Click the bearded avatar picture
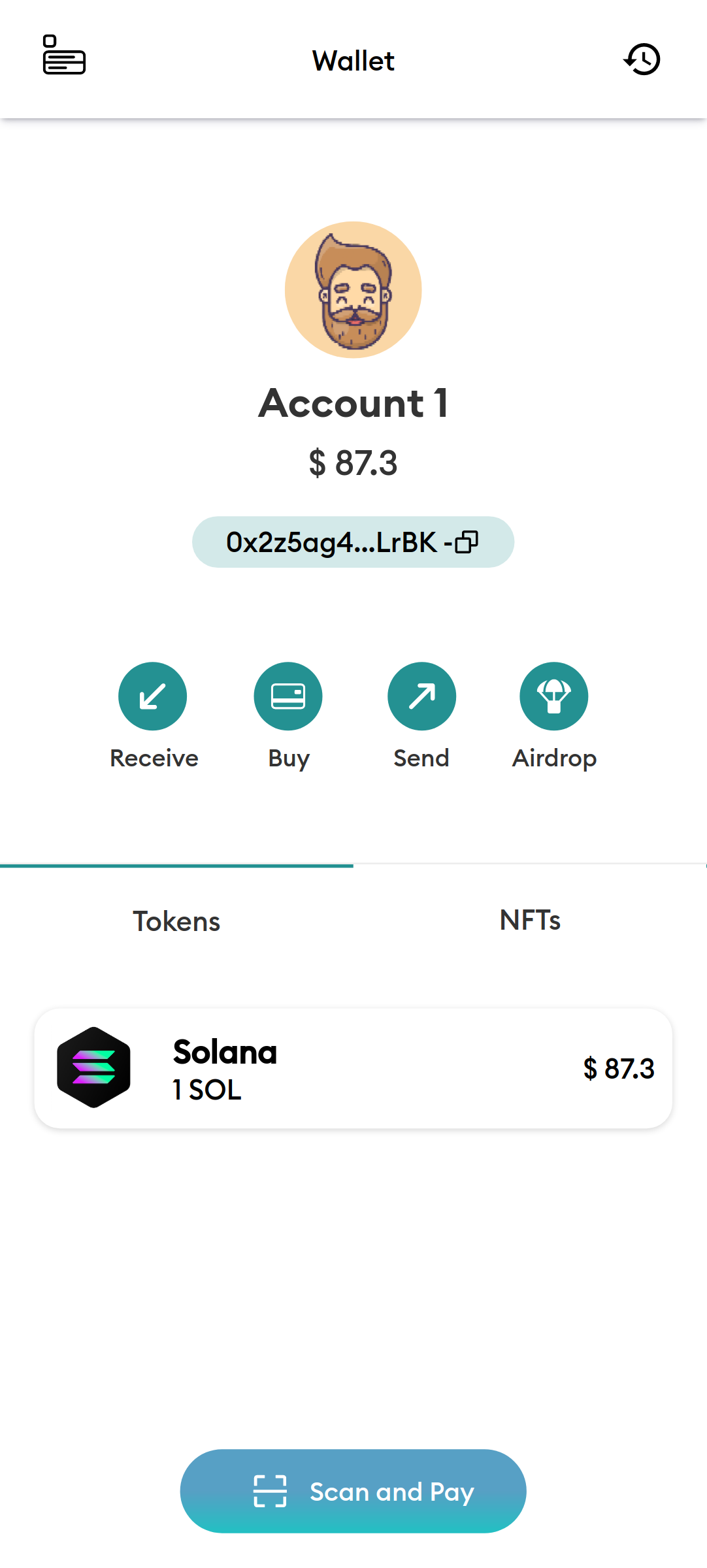The height and width of the screenshot is (1568, 707). tap(353, 289)
